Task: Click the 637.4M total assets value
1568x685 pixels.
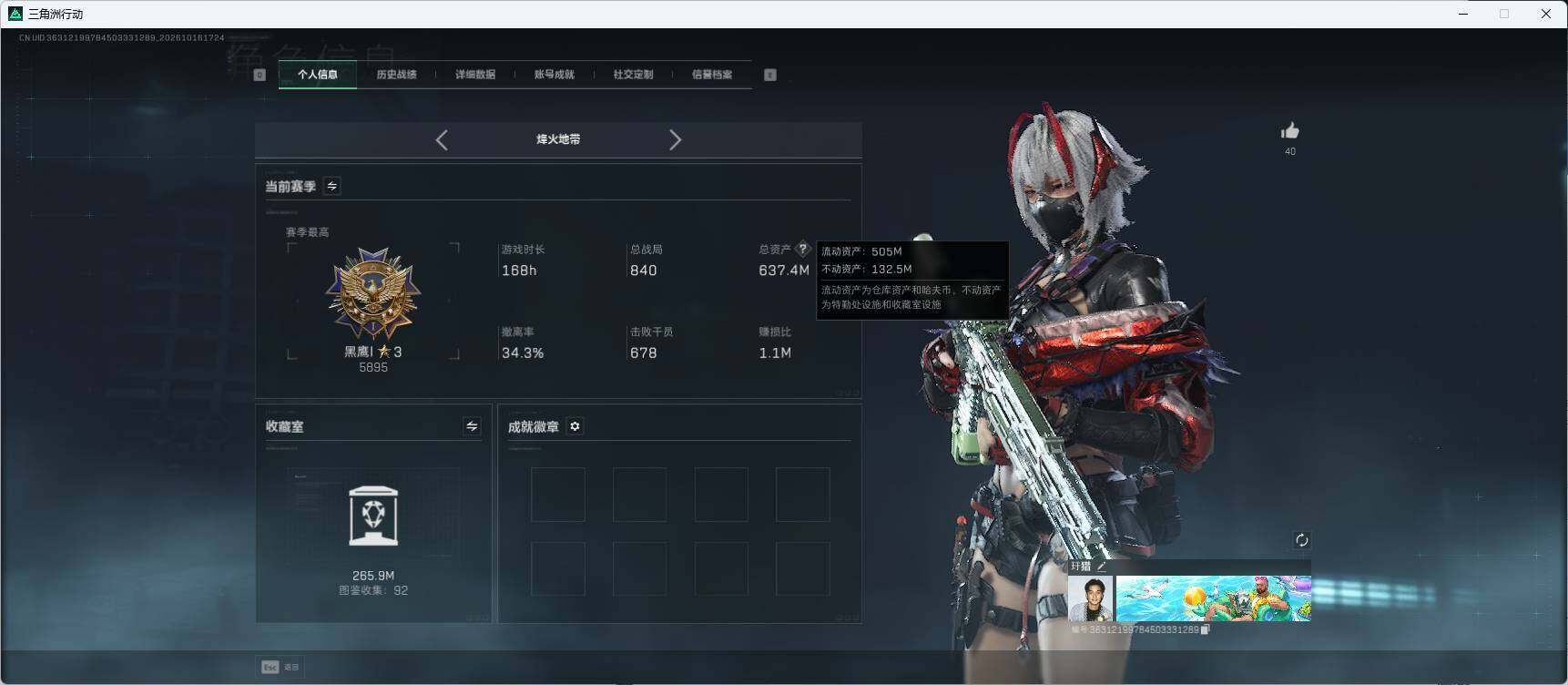Action: tap(783, 271)
